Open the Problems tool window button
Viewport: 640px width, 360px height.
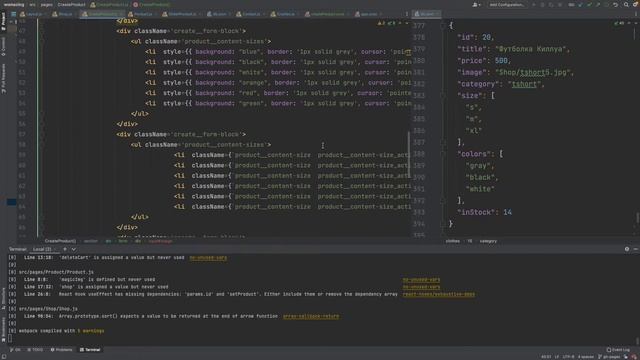click(x=62, y=350)
